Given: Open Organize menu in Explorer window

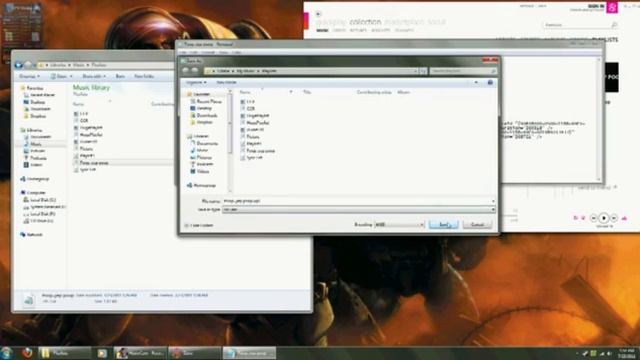Looking at the screenshot, I should [29, 76].
